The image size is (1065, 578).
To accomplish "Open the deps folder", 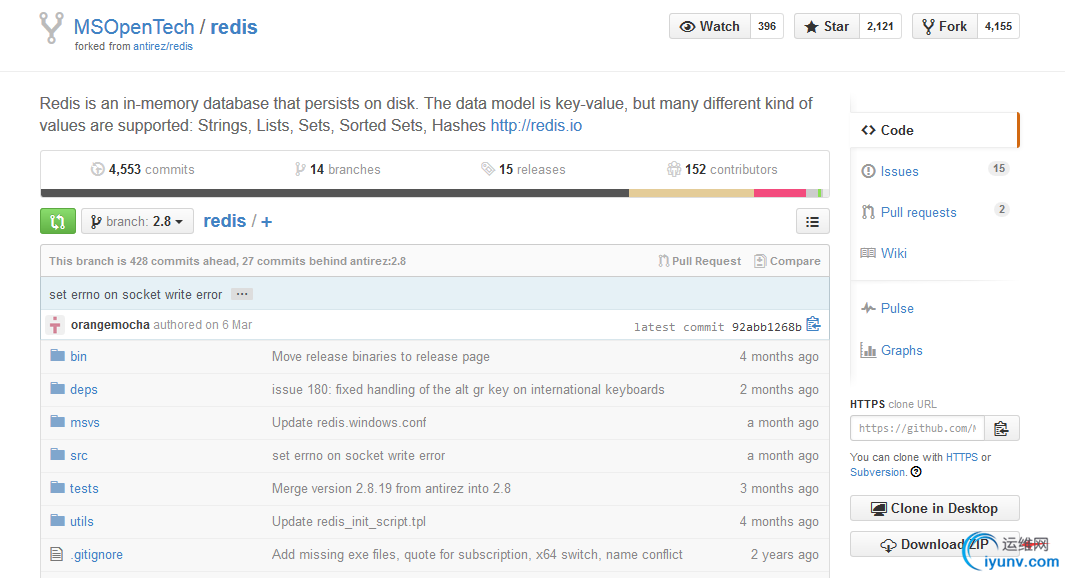I will (84, 389).
